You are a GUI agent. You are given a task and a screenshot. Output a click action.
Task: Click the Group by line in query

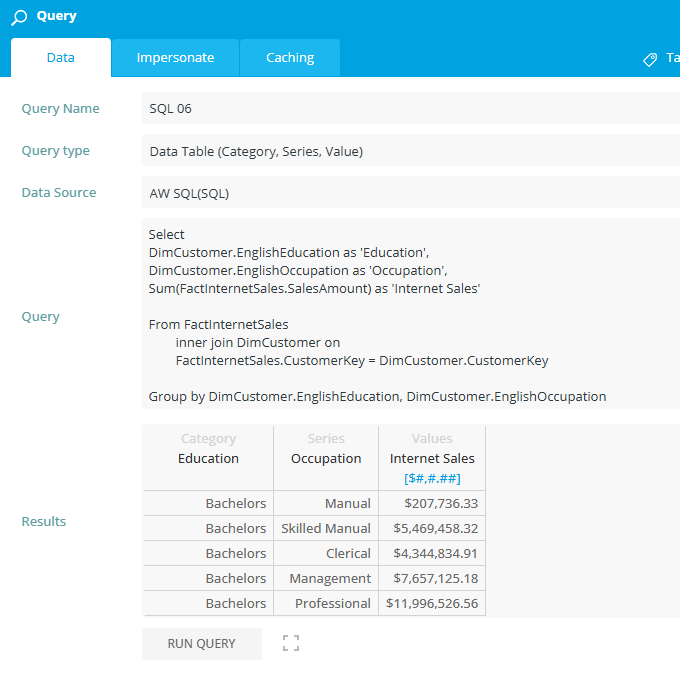(x=377, y=396)
